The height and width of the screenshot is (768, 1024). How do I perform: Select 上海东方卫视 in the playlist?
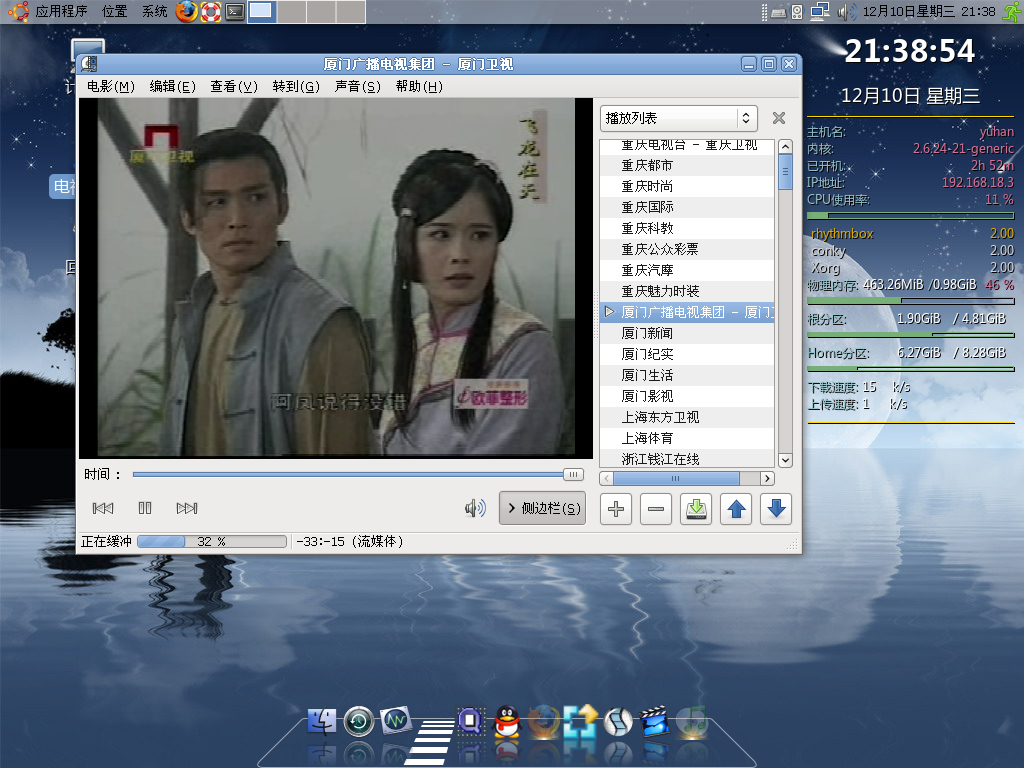[x=687, y=417]
